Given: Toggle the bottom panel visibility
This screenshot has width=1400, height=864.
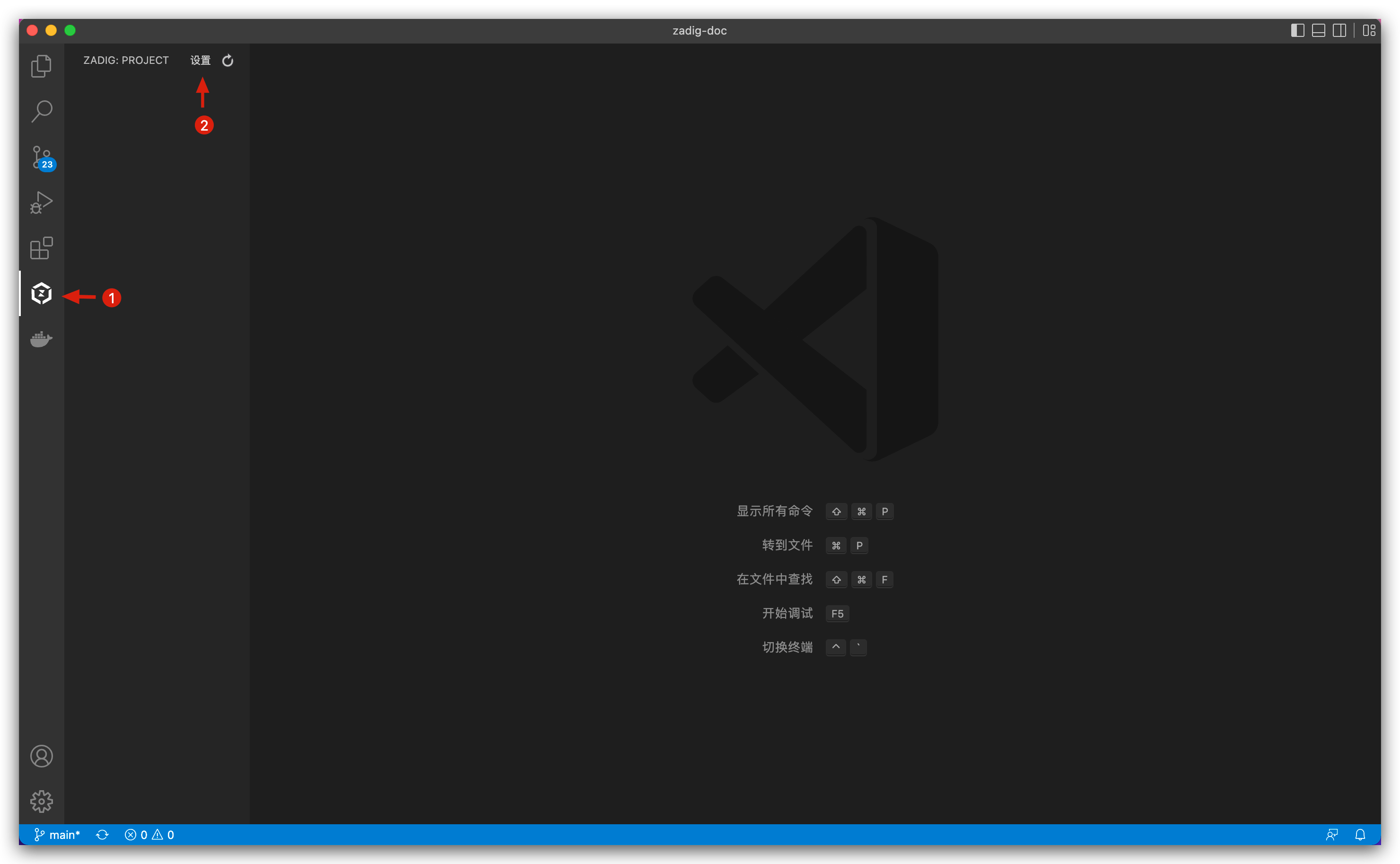Looking at the screenshot, I should pos(1318,30).
